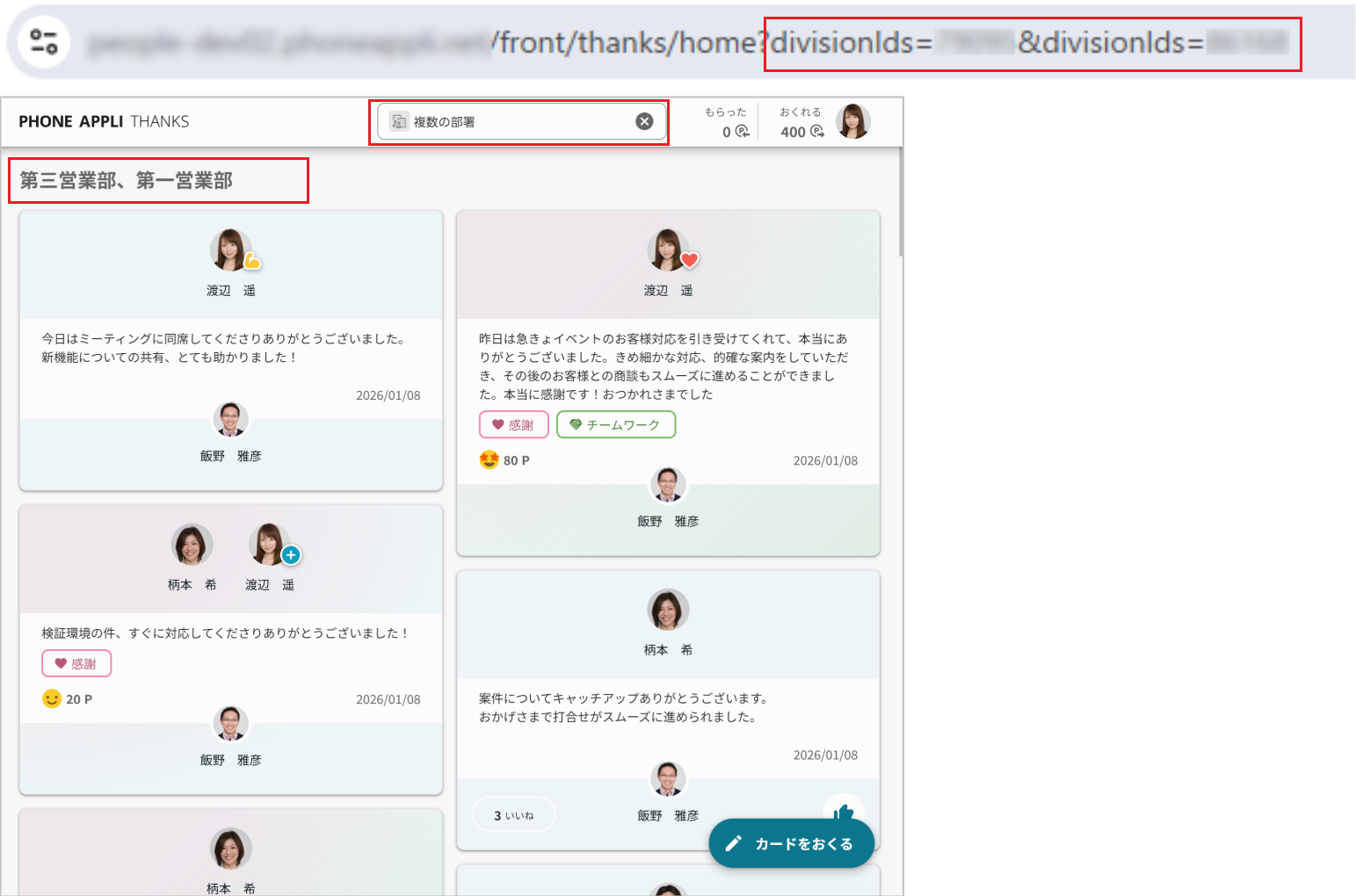
Task: Toggle the チームワーク tag
Action: (x=616, y=424)
